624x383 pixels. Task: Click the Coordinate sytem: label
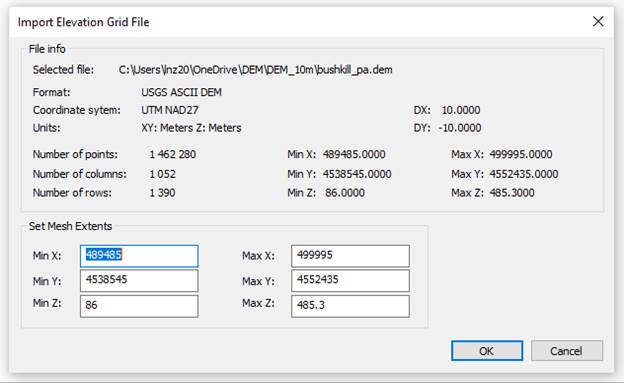[76, 110]
